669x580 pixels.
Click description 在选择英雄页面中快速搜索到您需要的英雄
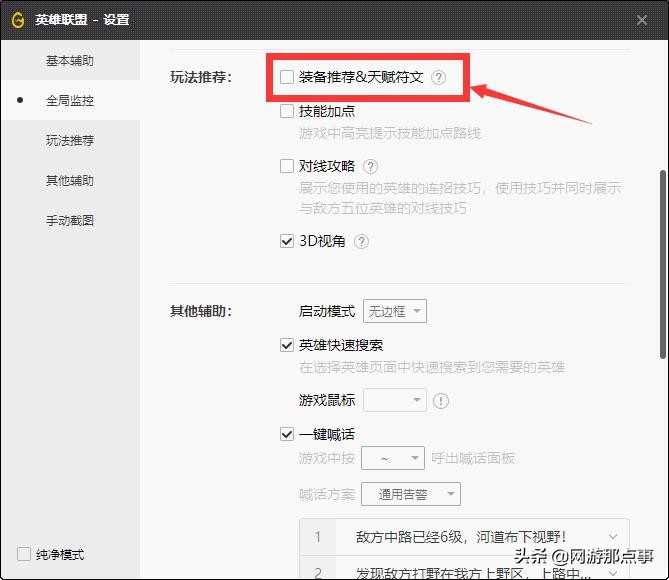coord(432,367)
